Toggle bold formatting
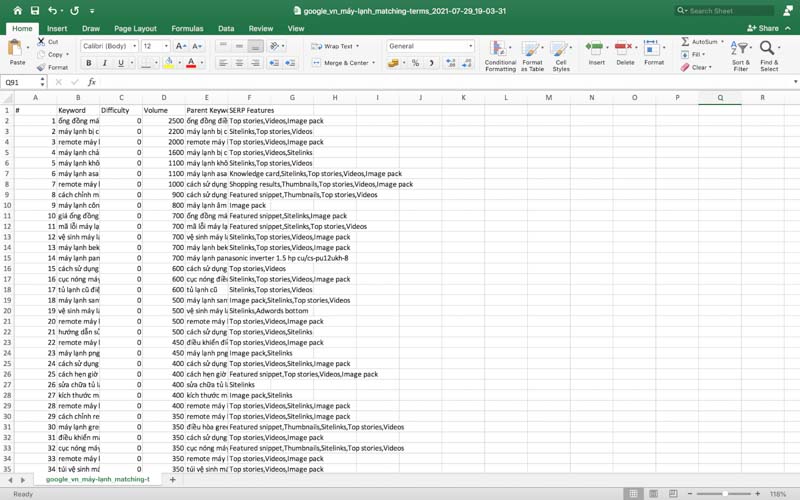This screenshot has height=500, width=800. point(89,63)
